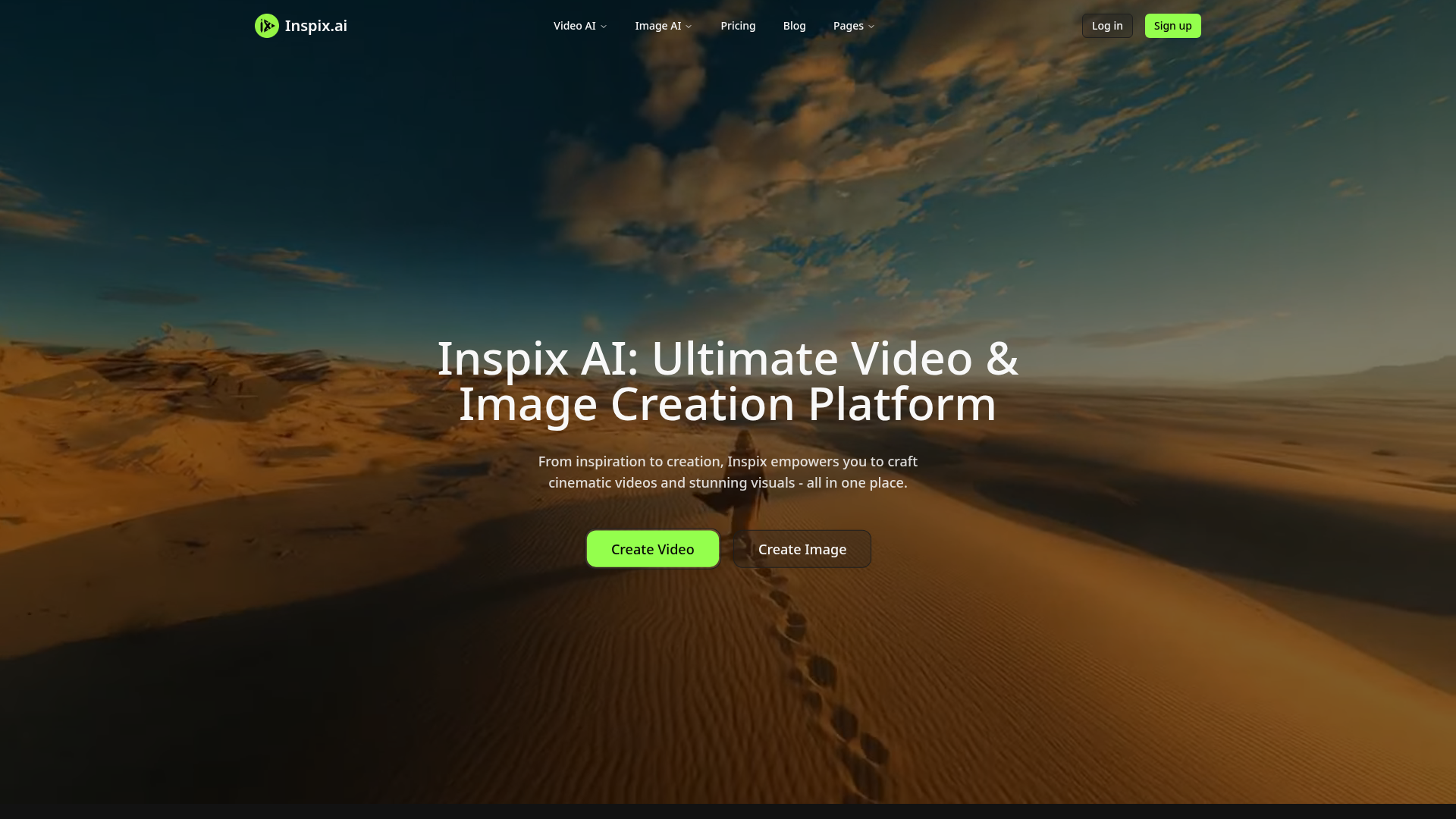1456x819 pixels.
Task: Open the Video AI menu
Action: click(x=574, y=26)
